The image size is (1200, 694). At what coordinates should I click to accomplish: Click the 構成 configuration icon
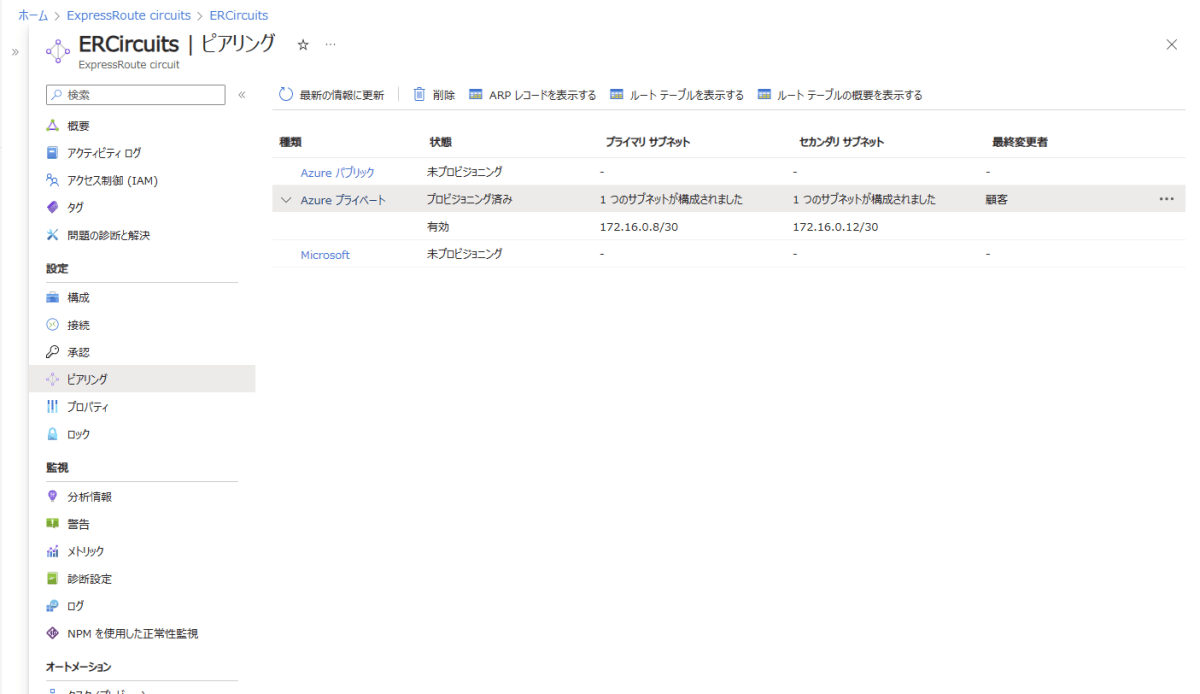point(53,298)
